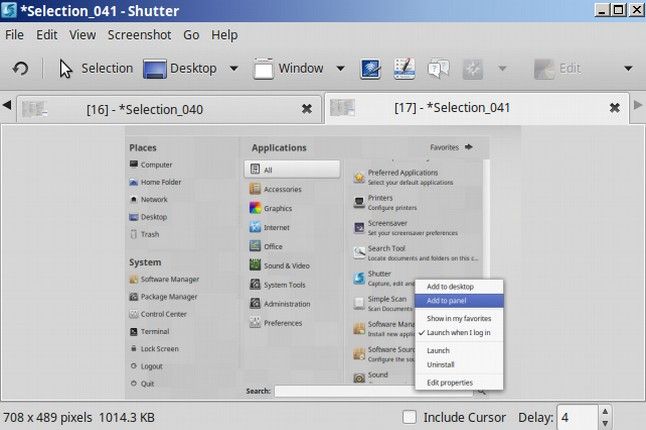646x430 pixels.
Task: Click the Selection_040 tab thumbnail
Action: 34,109
